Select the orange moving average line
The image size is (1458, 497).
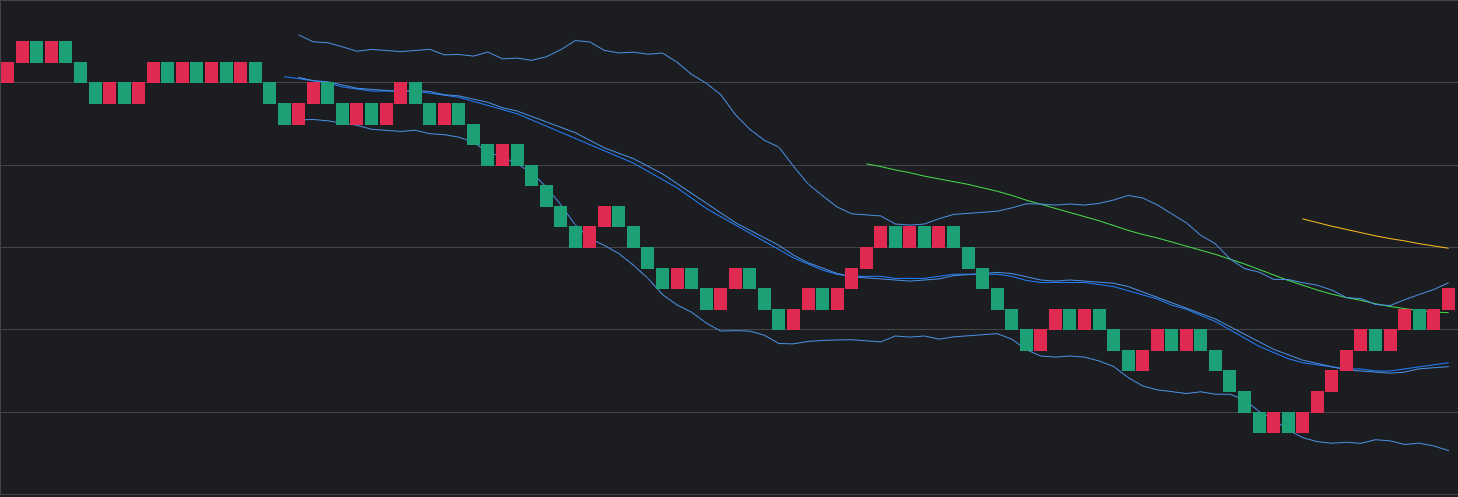[1375, 234]
